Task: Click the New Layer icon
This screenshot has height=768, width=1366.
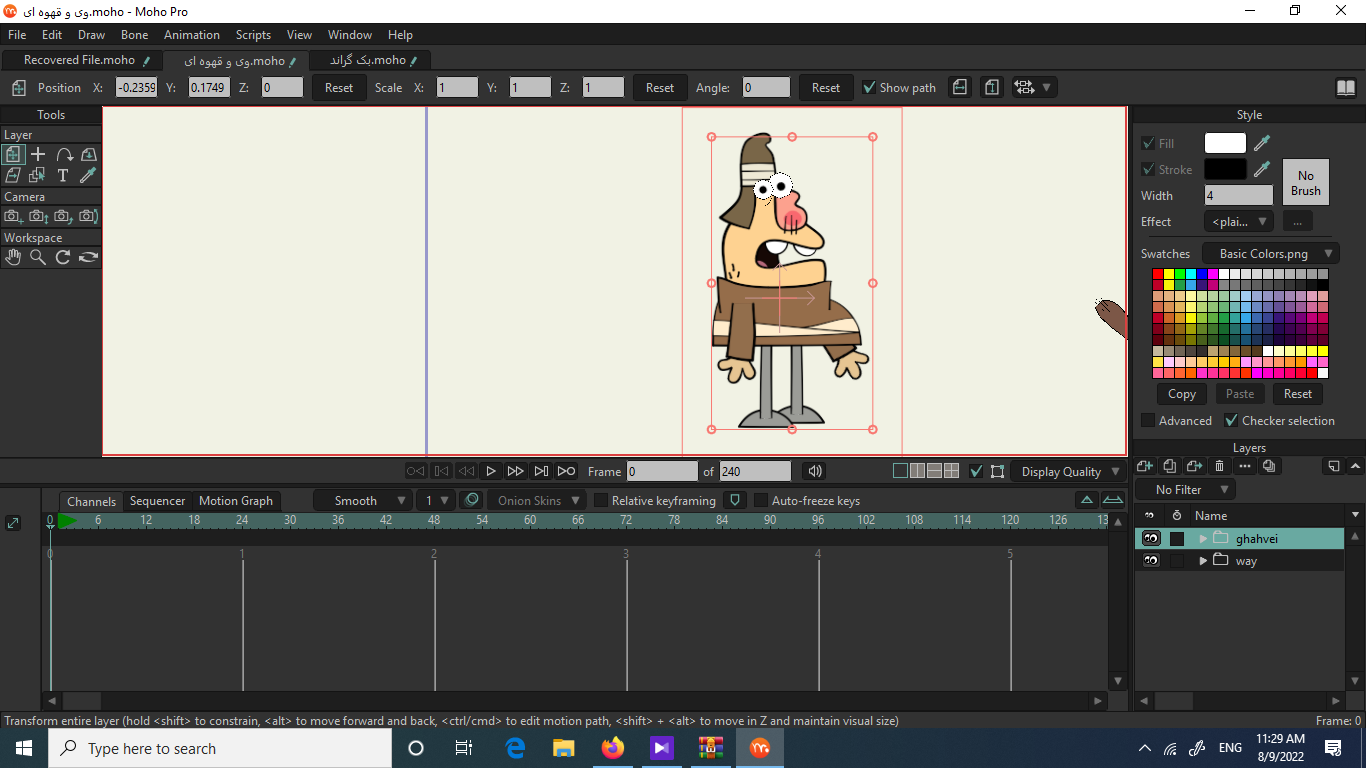Action: [x=1145, y=466]
